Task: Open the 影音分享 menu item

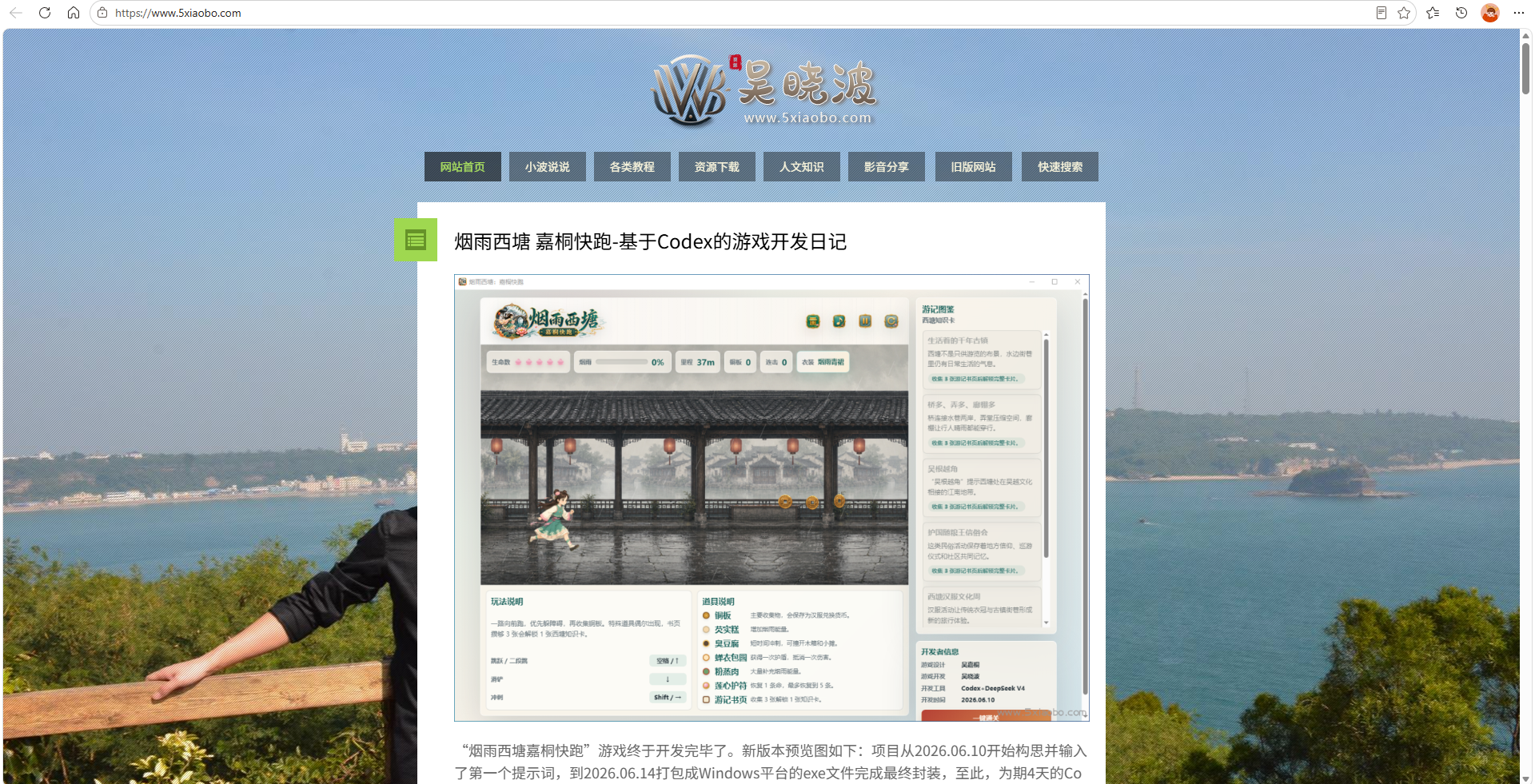Action: coord(887,167)
